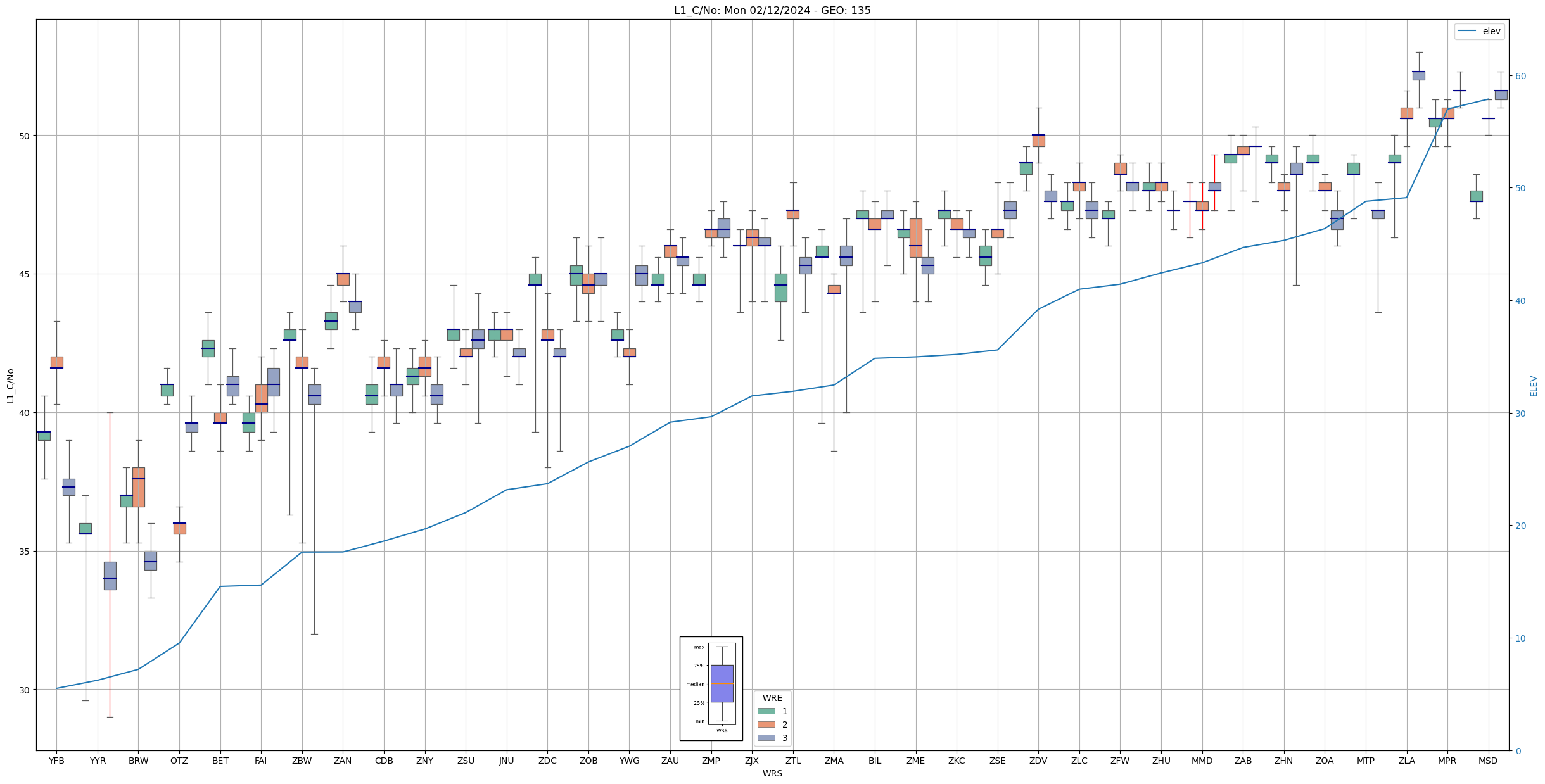
Task: Click the 50 tick on left axis
Action: point(25,136)
